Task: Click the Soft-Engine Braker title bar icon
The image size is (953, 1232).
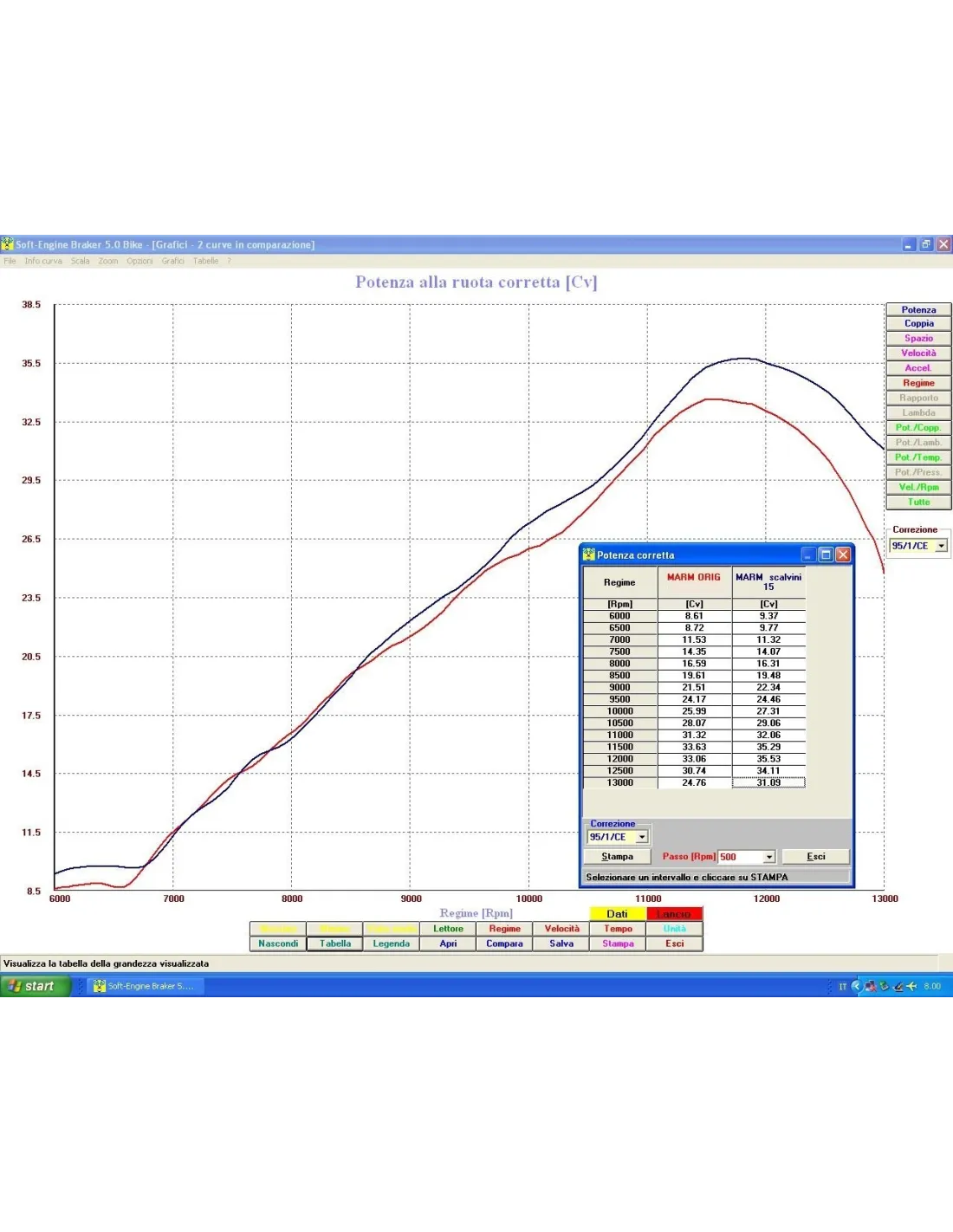Action: 8,244
